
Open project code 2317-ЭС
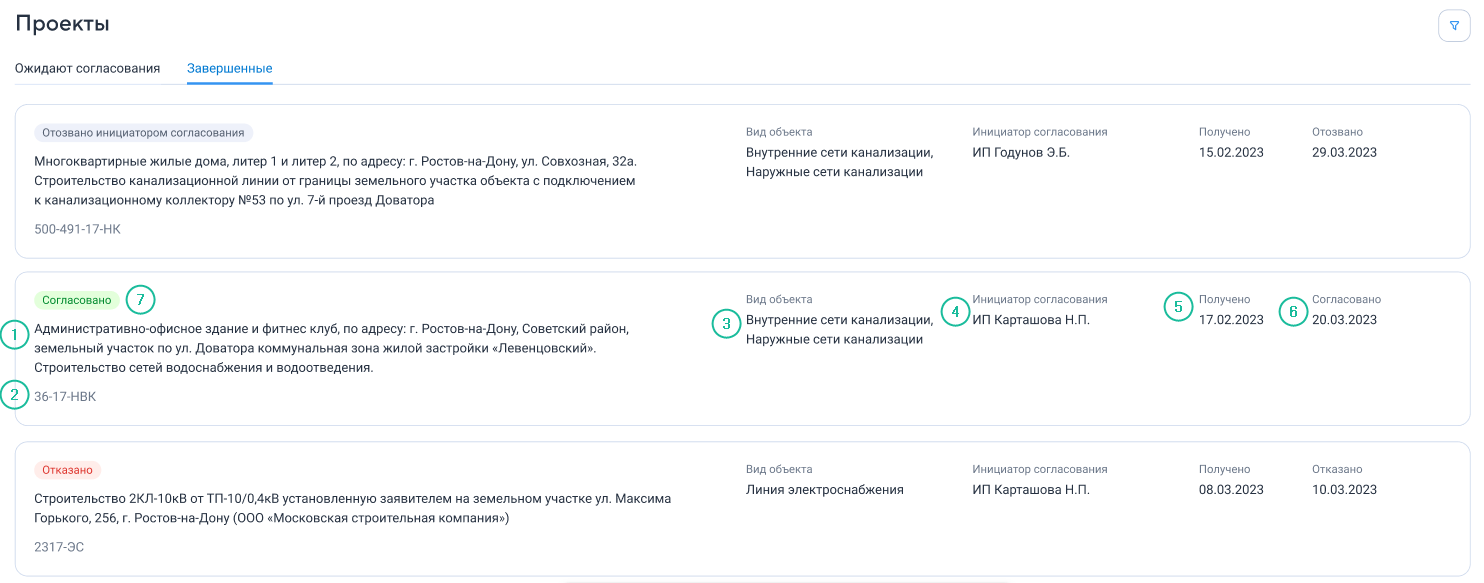59,547
